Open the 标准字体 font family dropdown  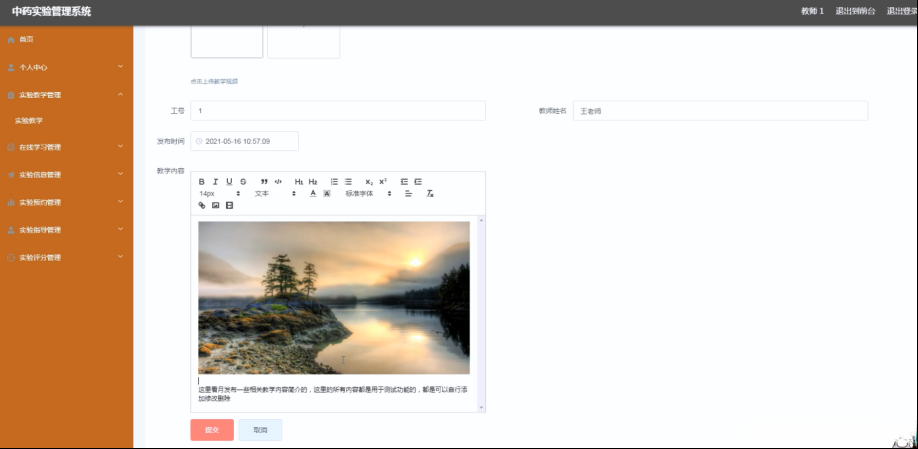click(x=368, y=194)
